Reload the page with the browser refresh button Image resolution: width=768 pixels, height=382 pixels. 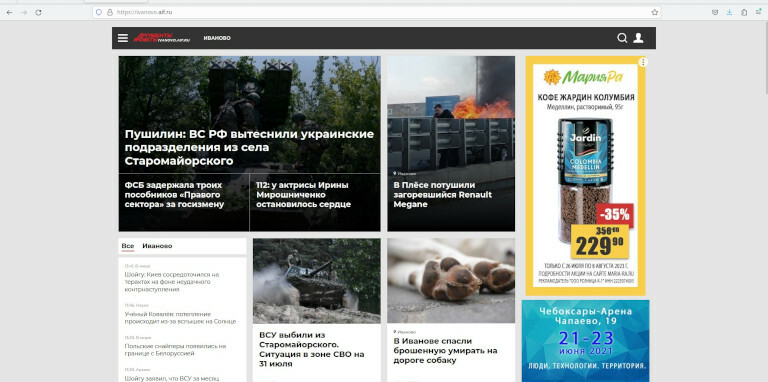click(38, 12)
